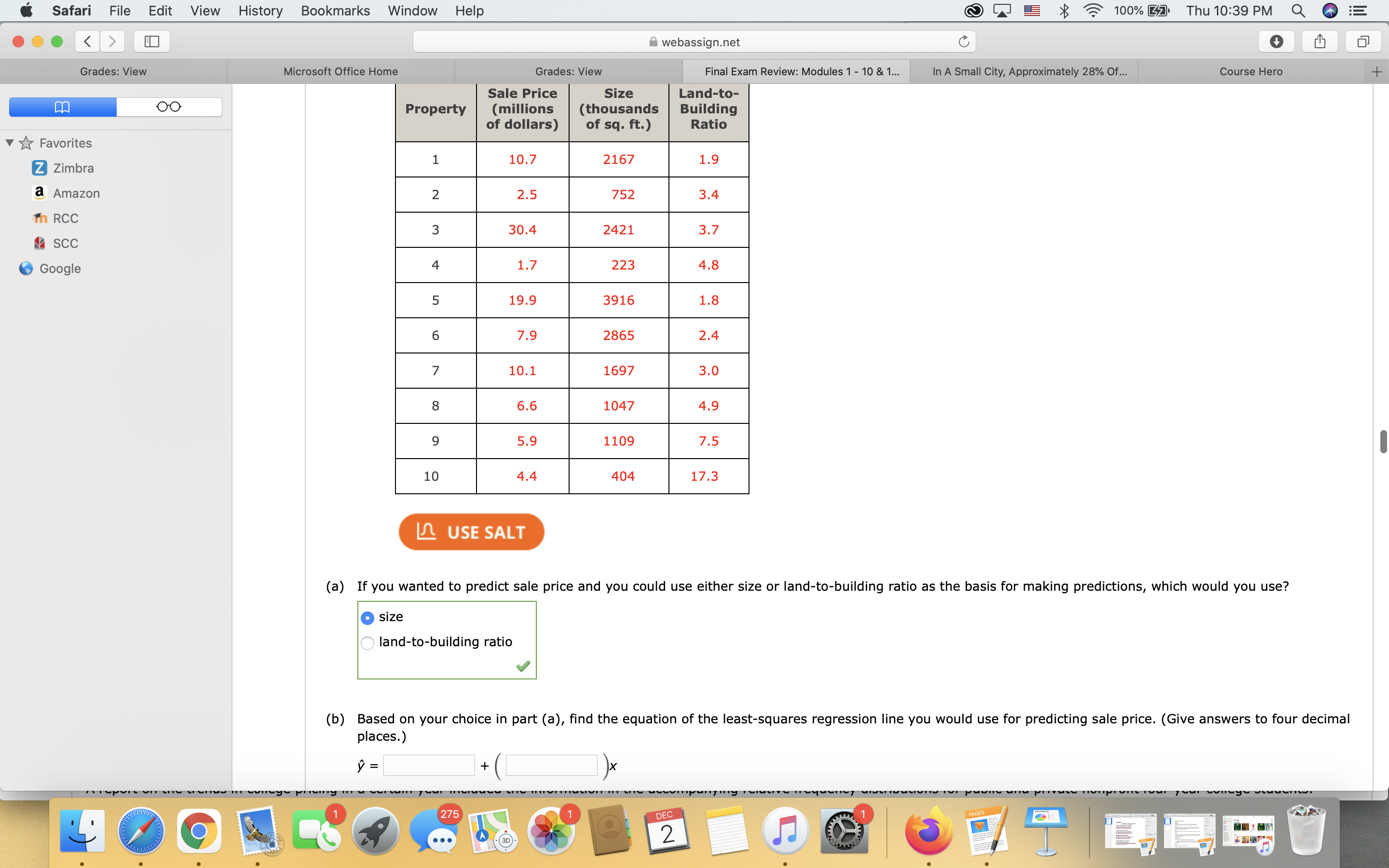Screen dimensions: 1389x868
Task: Select the land-to-building ratio radio option
Action: tap(368, 643)
